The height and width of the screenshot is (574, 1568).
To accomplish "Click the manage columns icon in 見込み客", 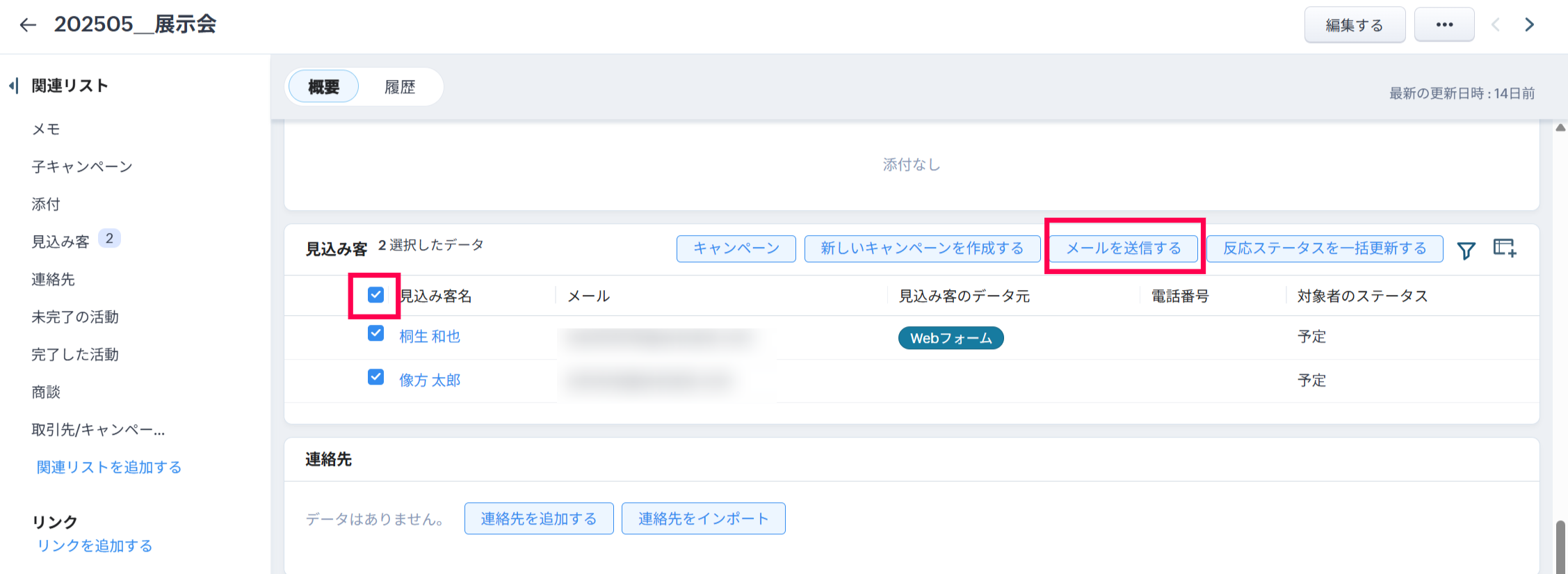I will coord(1504,248).
